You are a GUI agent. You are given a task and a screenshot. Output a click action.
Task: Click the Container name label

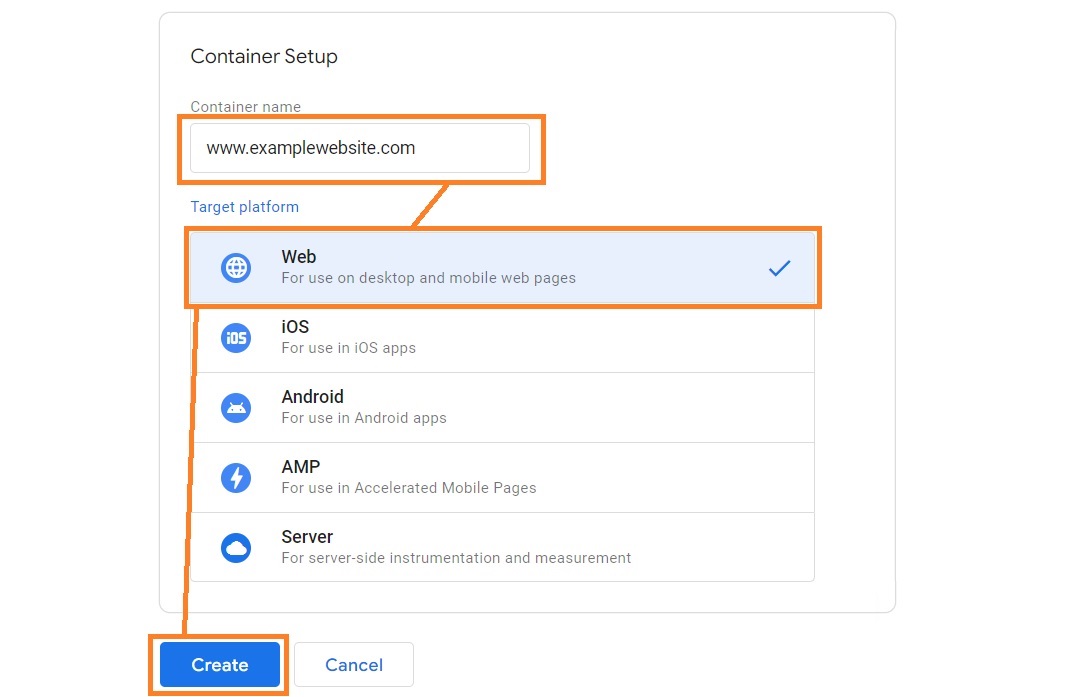point(245,106)
